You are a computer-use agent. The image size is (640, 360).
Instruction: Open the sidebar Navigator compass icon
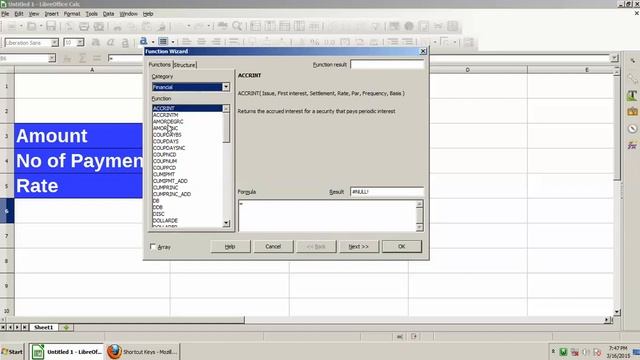[632, 129]
